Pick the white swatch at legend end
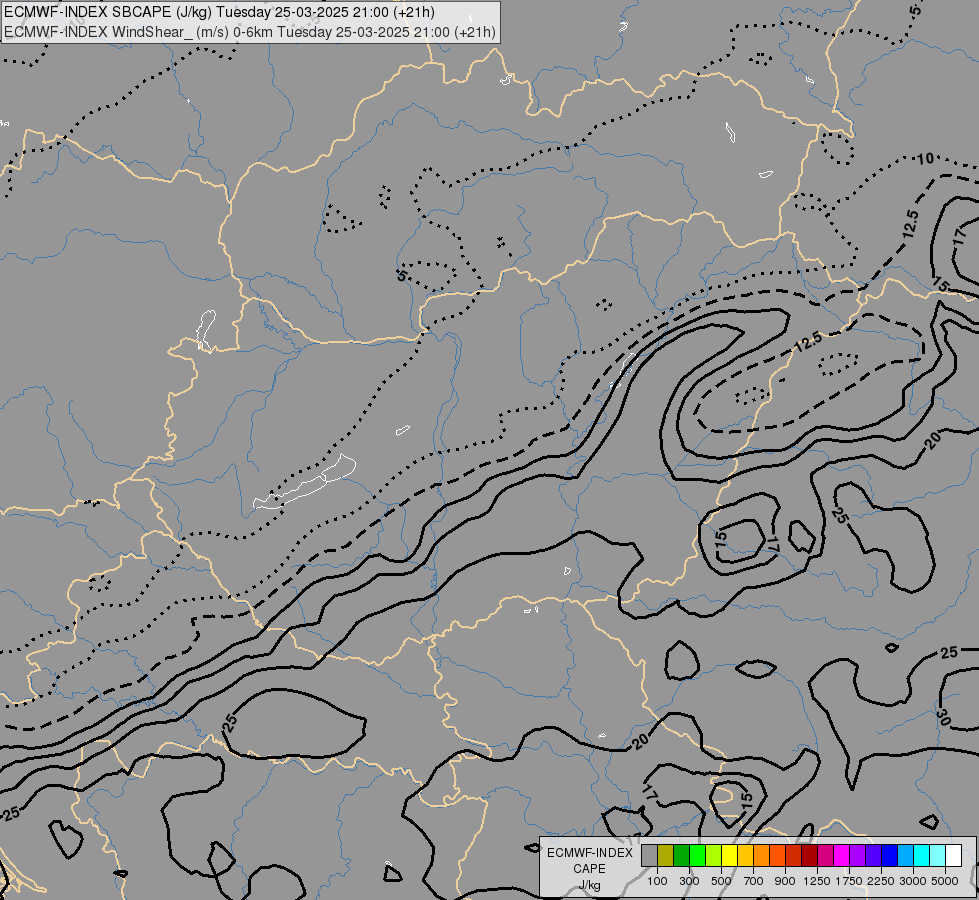979x900 pixels. (953, 855)
